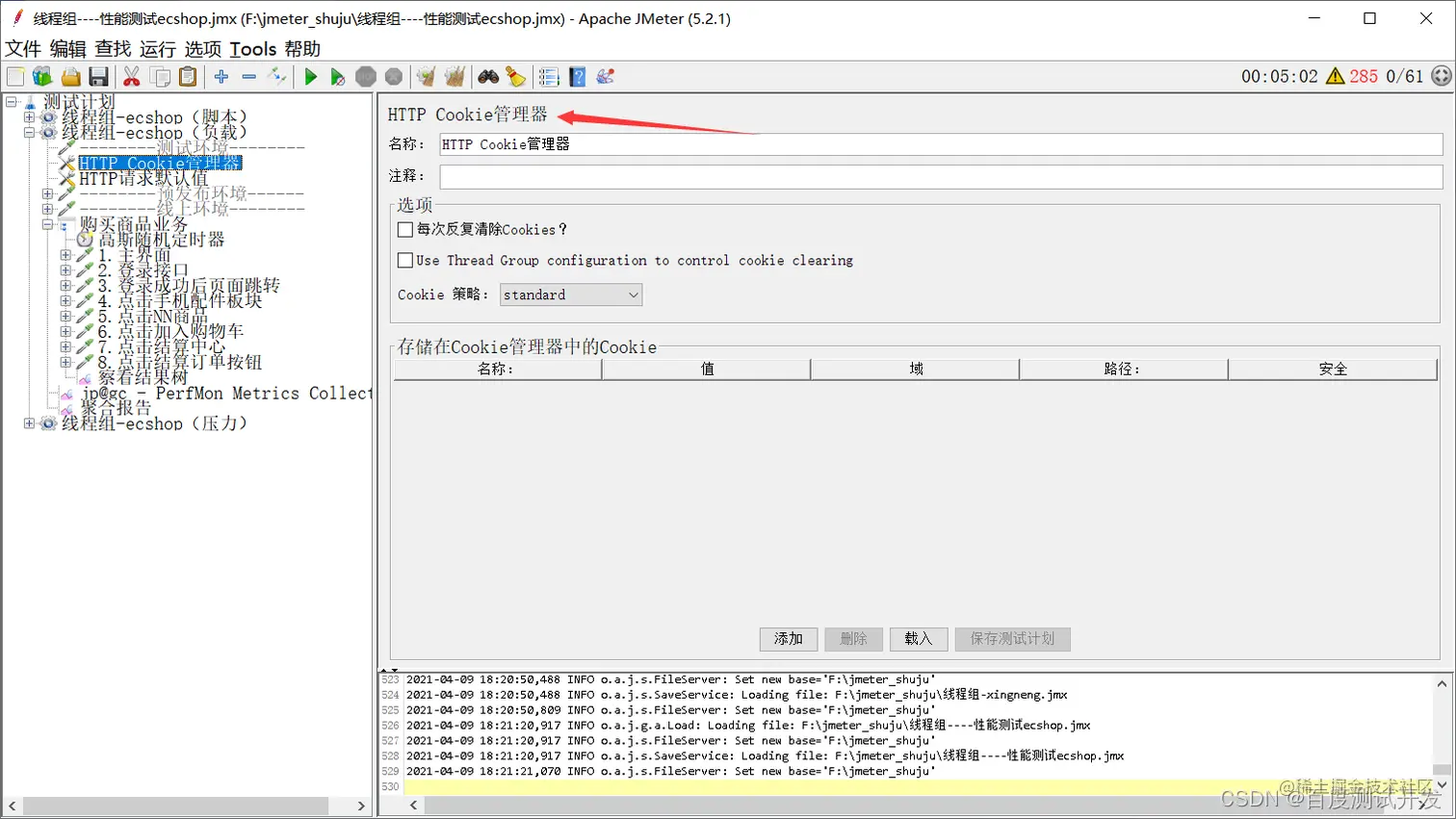This screenshot has height=819, width=1456.
Task: Open the 文件 menu
Action: coord(23,49)
